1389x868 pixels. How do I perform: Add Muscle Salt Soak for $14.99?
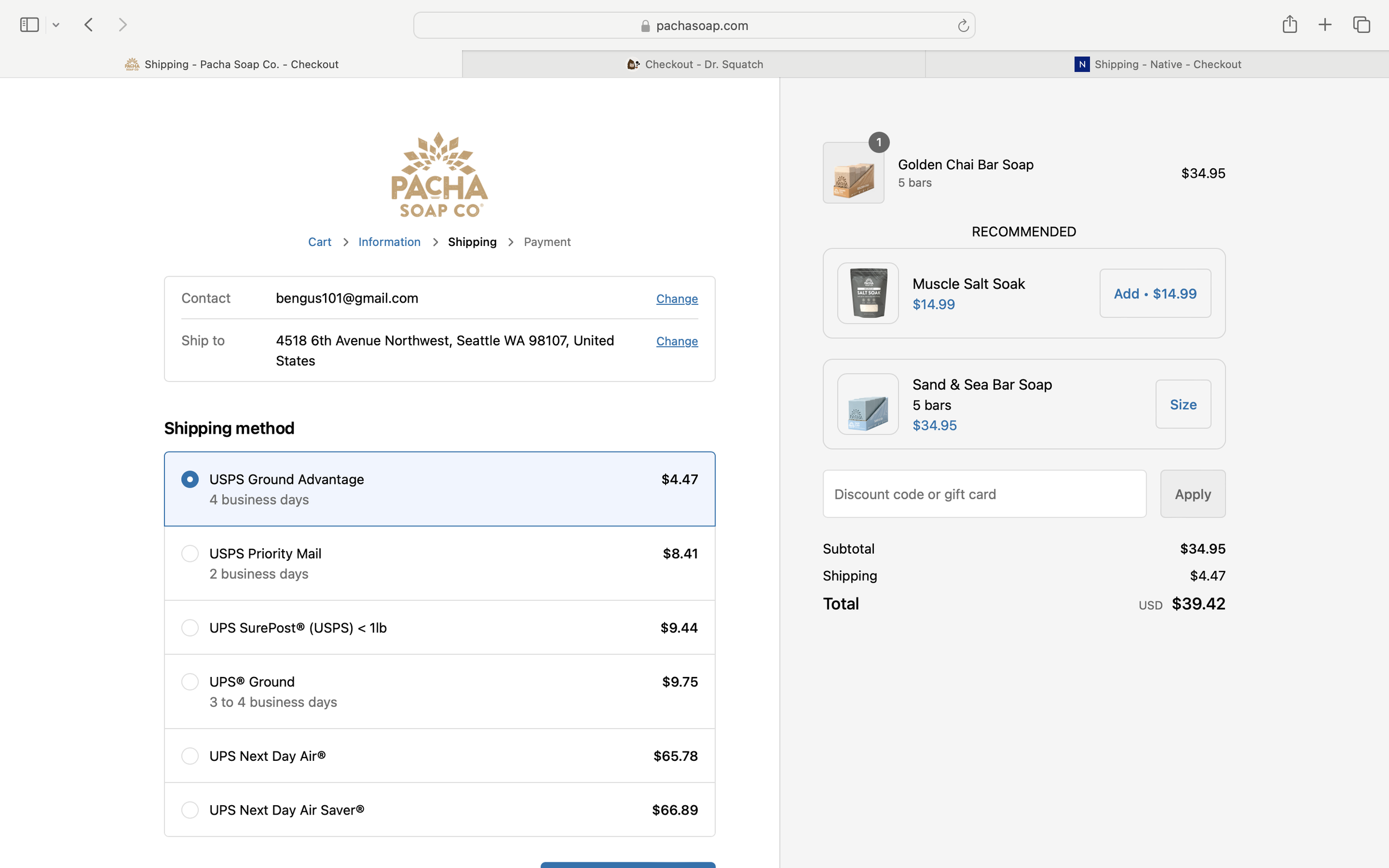pos(1155,293)
